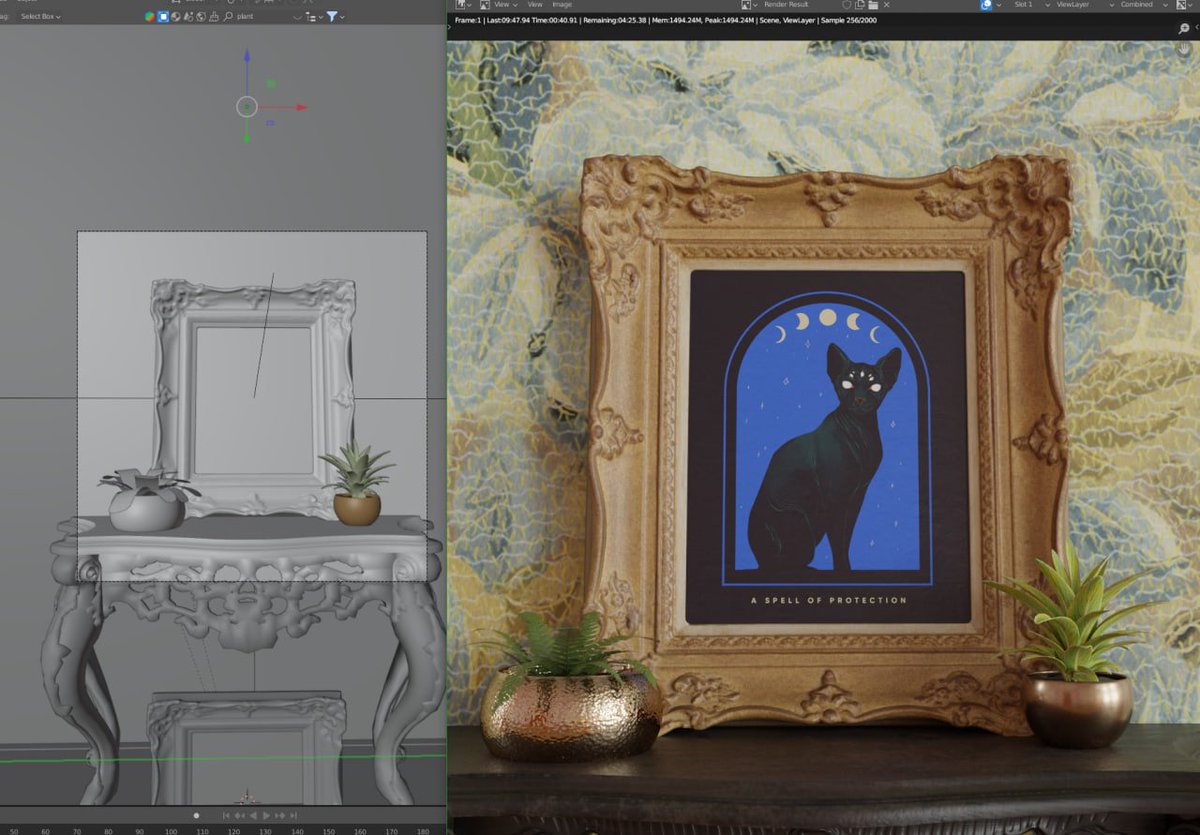
Task: Open the display channels icon at the far right
Action: click(1183, 5)
